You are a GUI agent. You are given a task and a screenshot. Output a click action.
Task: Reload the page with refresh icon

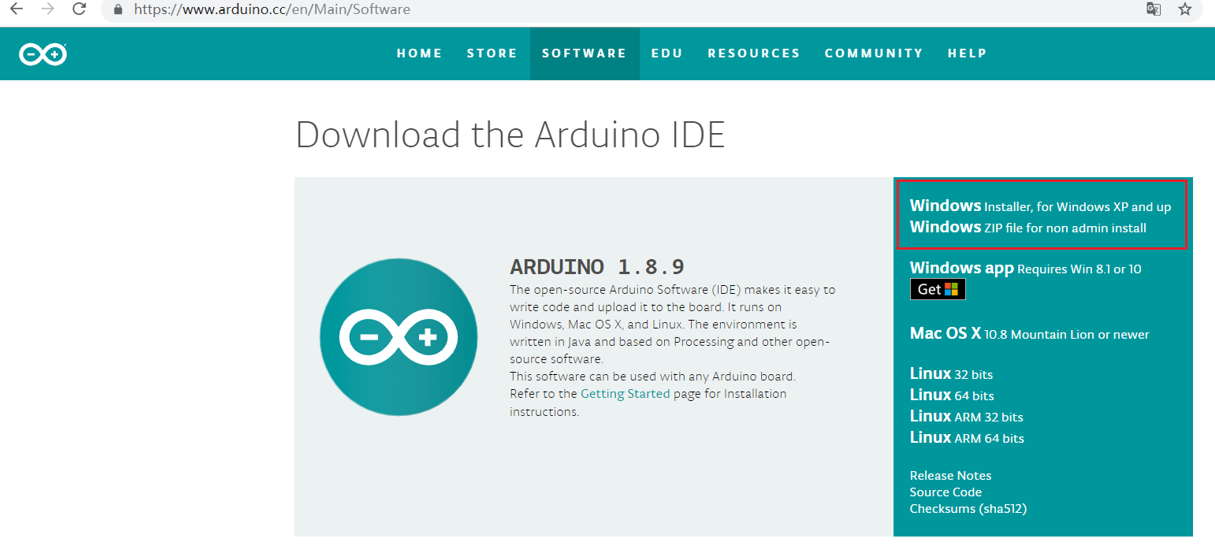click(x=79, y=9)
